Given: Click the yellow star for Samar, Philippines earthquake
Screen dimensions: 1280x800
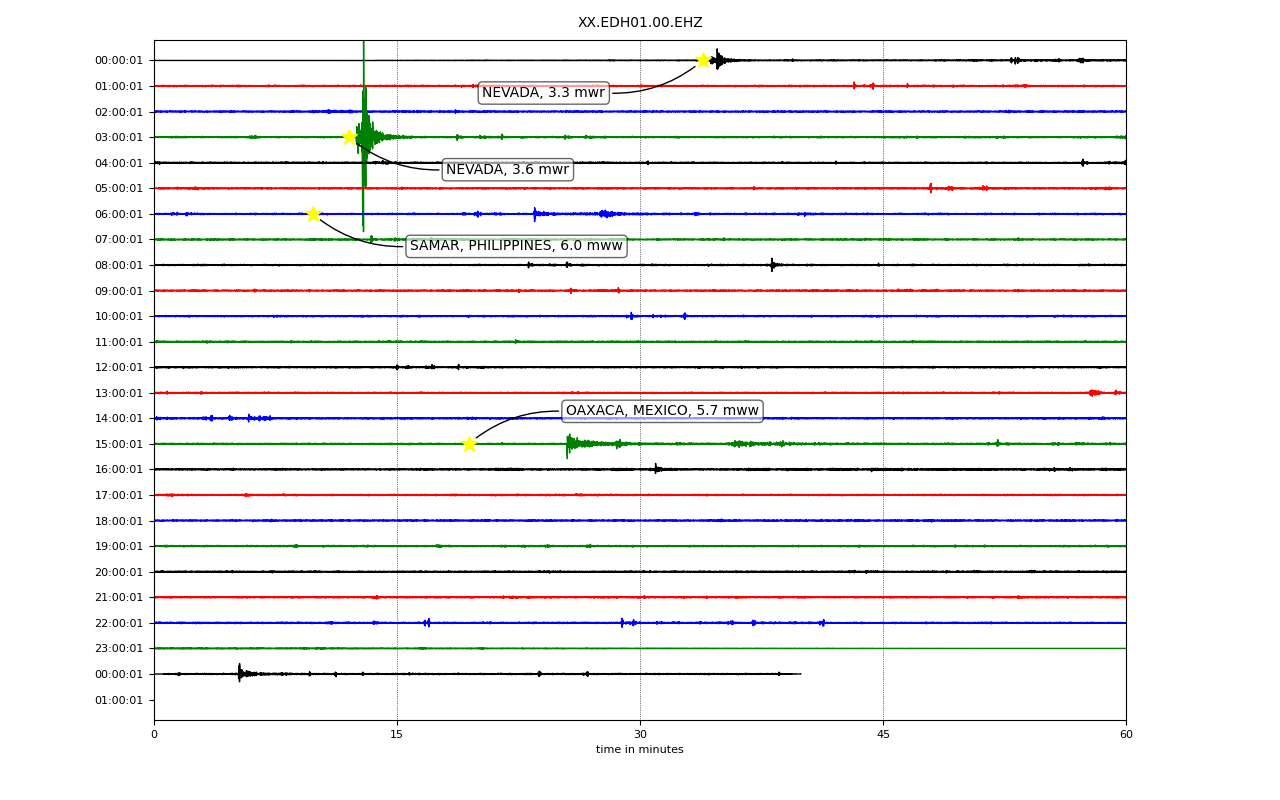Looking at the screenshot, I should (x=313, y=214).
